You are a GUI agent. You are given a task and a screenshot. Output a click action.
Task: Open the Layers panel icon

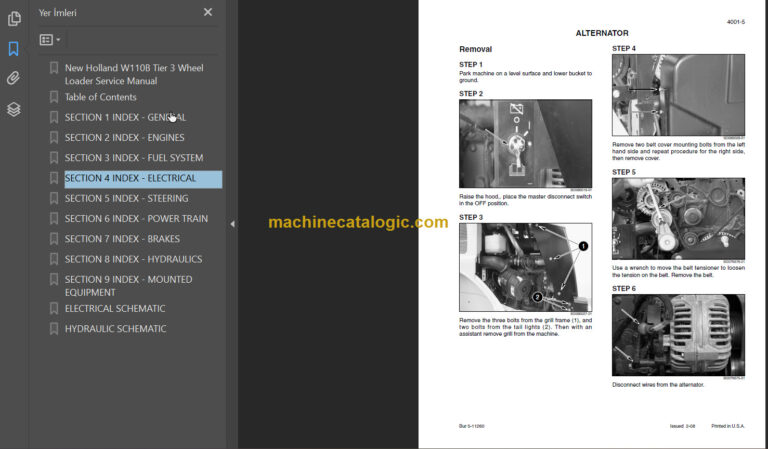[14, 109]
